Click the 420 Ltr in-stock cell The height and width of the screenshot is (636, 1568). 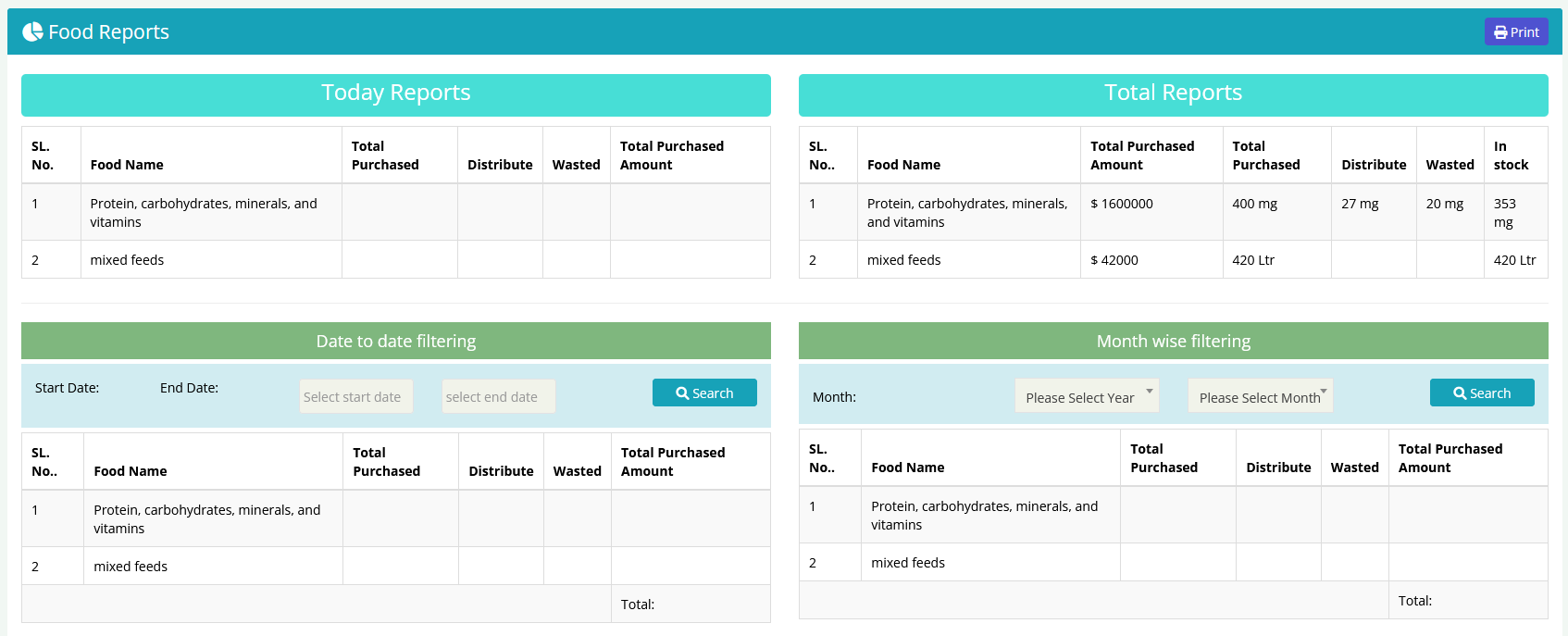1514,260
